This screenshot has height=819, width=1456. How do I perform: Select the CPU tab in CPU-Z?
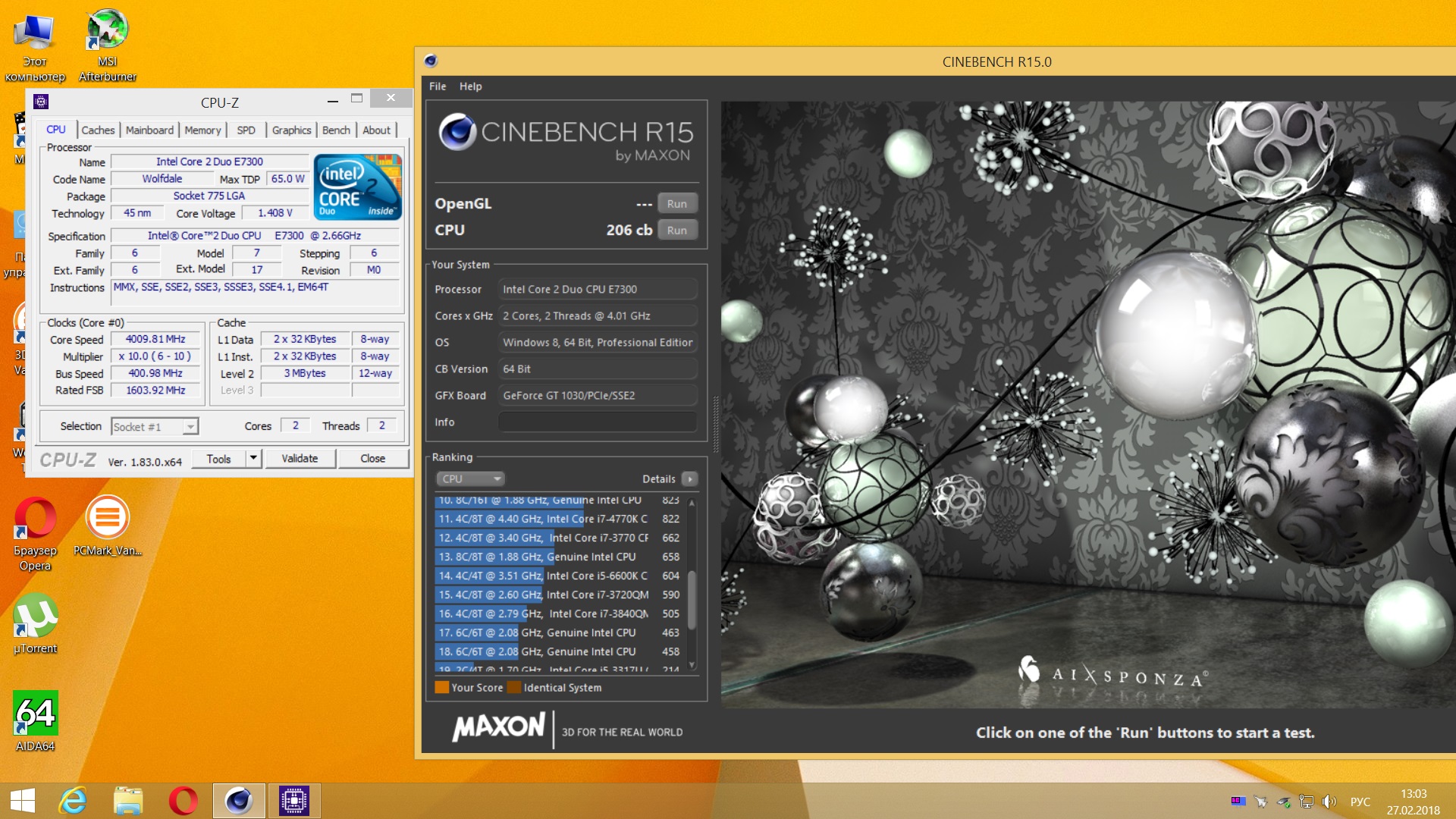[56, 129]
